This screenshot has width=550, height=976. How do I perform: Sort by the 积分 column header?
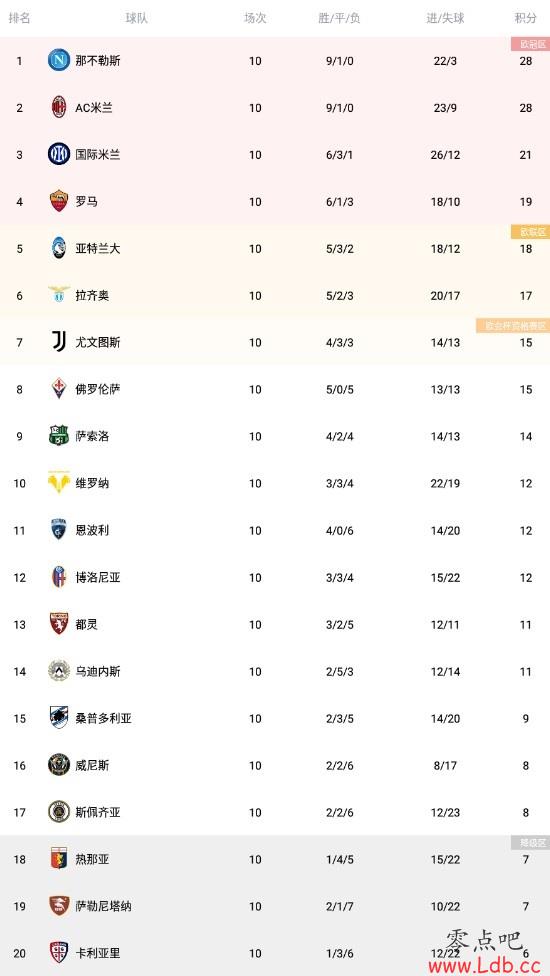click(x=526, y=18)
